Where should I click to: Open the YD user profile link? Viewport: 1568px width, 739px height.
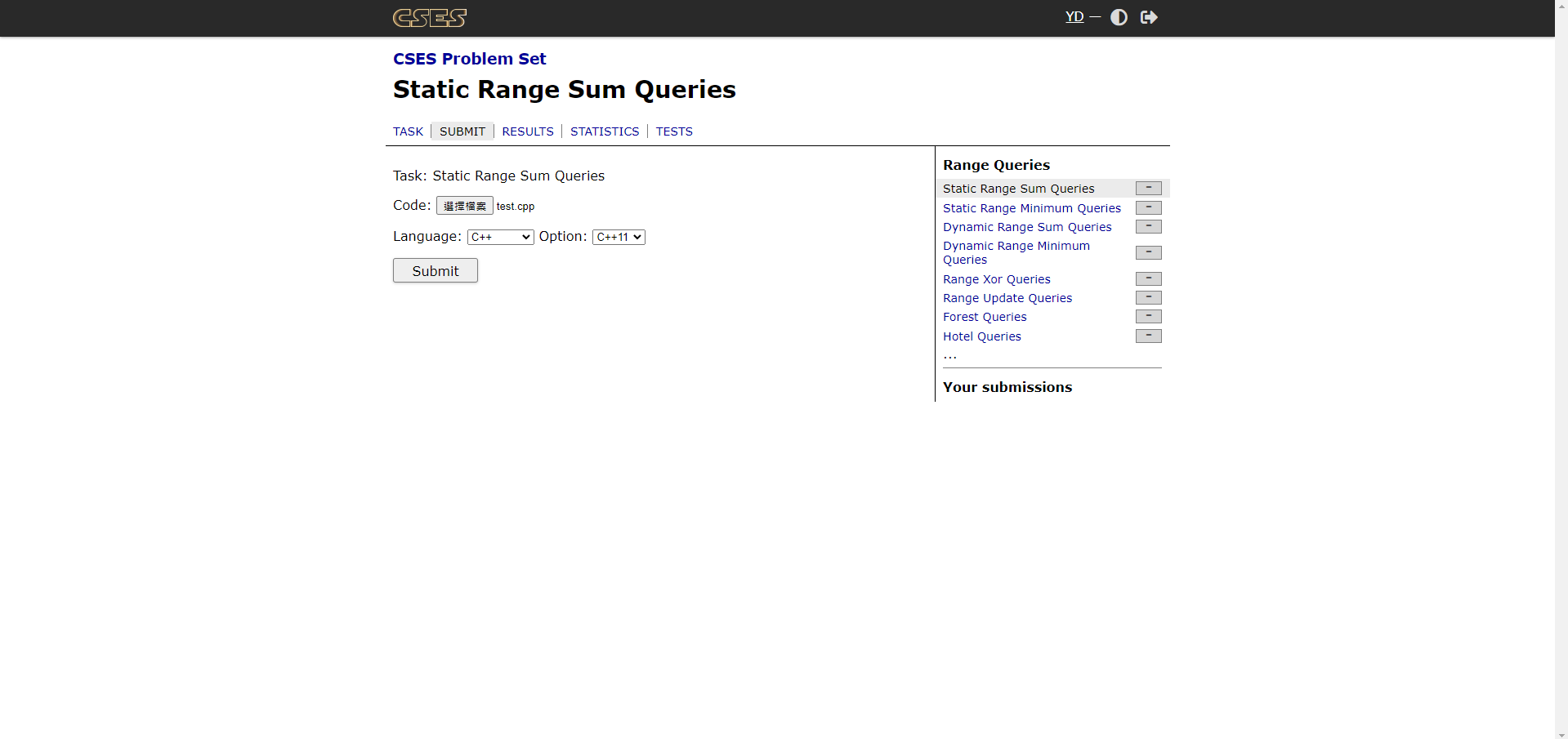1074,17
